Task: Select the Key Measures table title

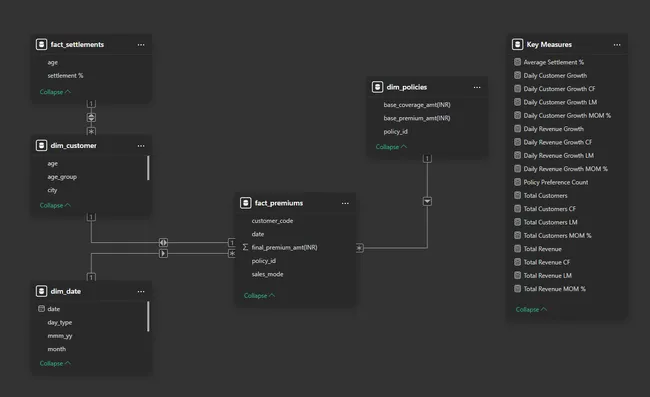Action: coord(549,44)
